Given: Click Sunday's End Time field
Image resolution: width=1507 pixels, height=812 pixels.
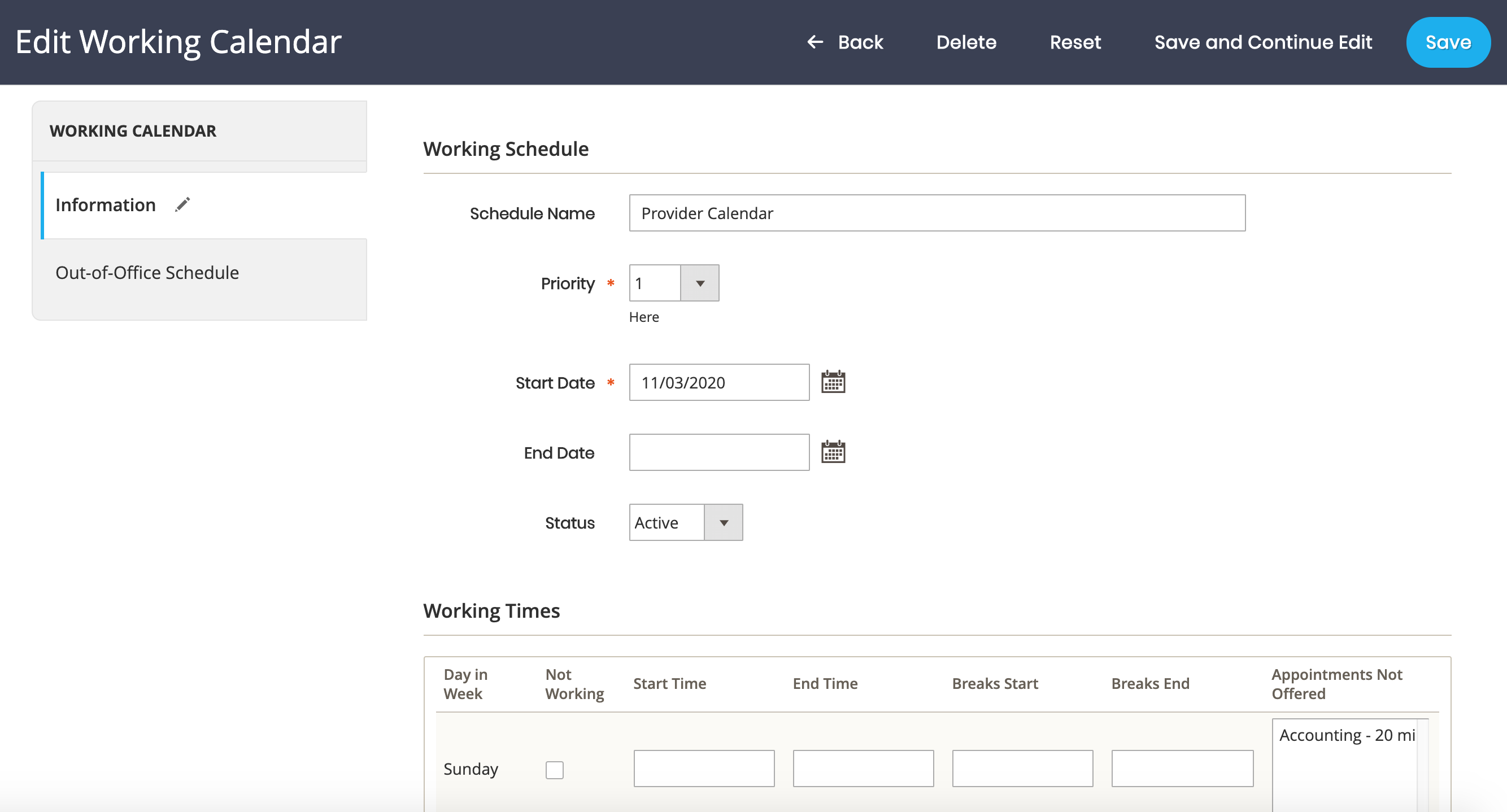Looking at the screenshot, I should 863,769.
